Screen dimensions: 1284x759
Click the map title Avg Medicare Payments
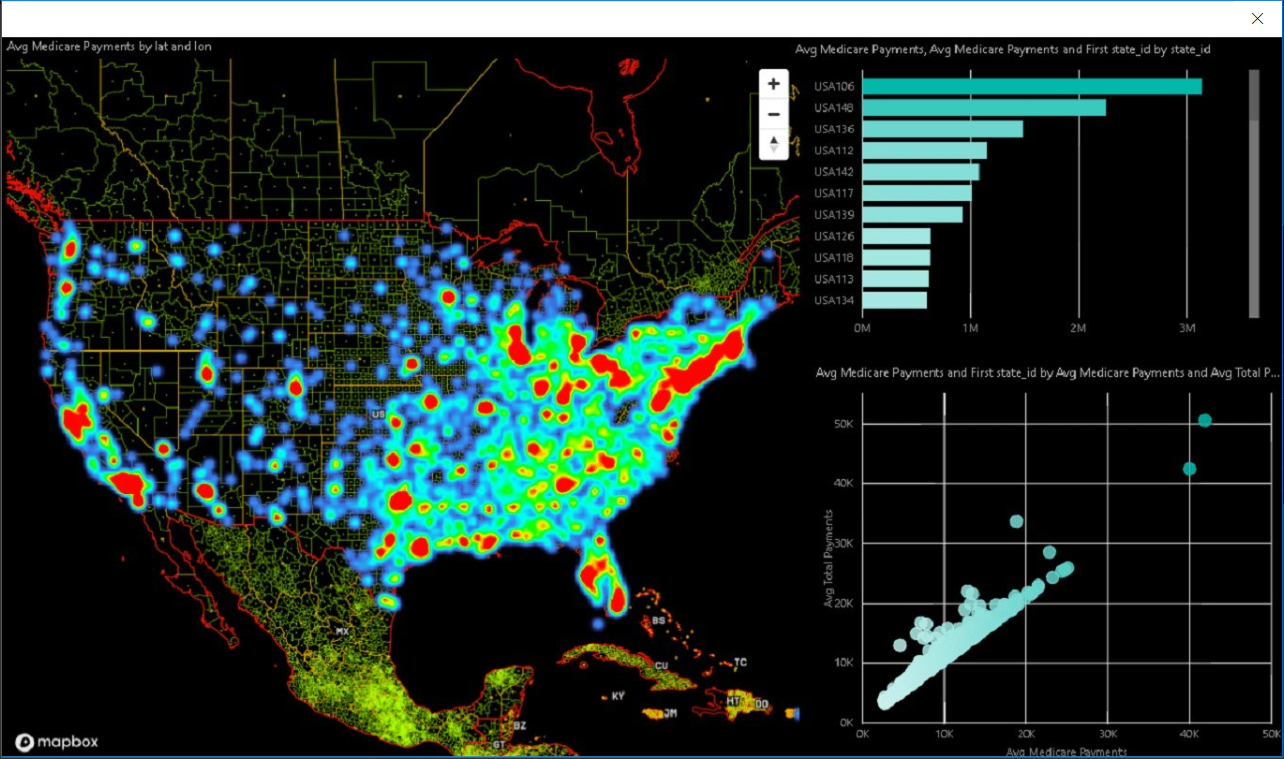point(108,46)
